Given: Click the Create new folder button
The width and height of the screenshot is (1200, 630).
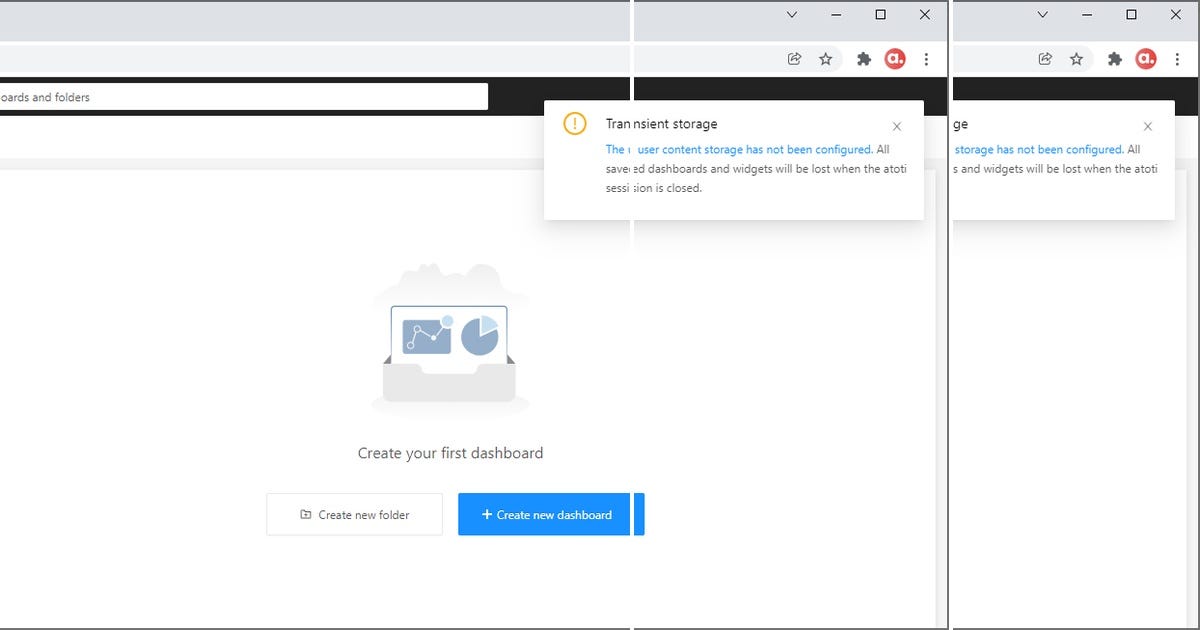Looking at the screenshot, I should tap(354, 514).
